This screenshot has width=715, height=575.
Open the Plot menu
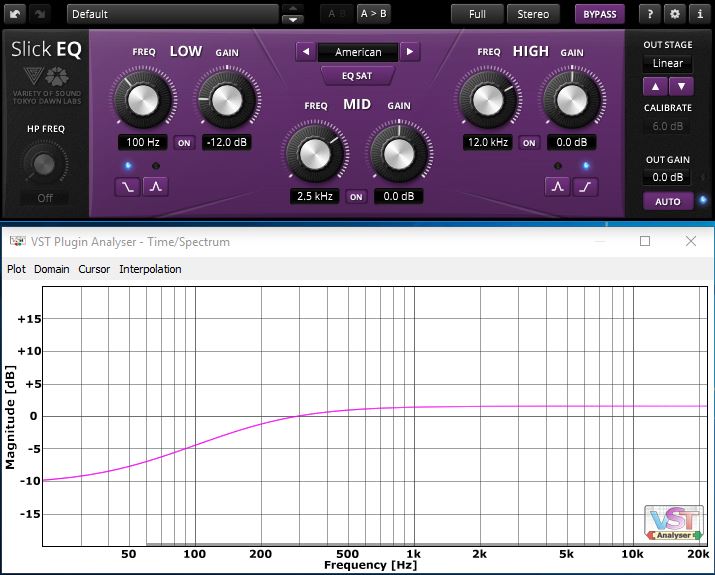tap(16, 269)
